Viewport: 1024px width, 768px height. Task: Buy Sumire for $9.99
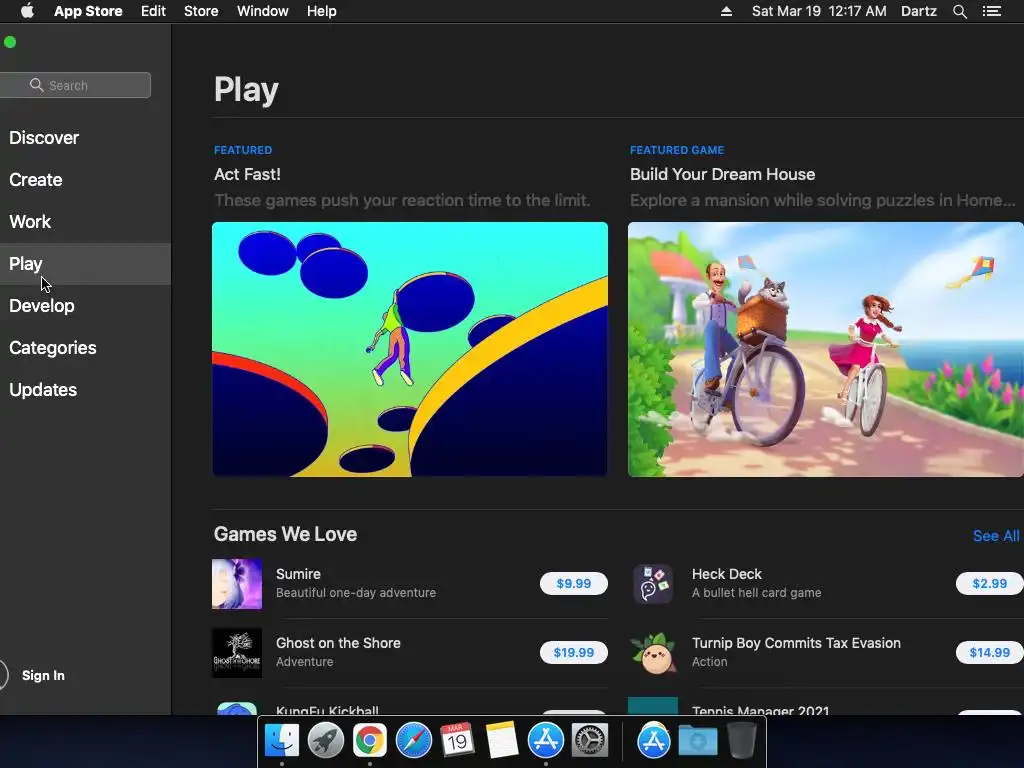[573, 583]
